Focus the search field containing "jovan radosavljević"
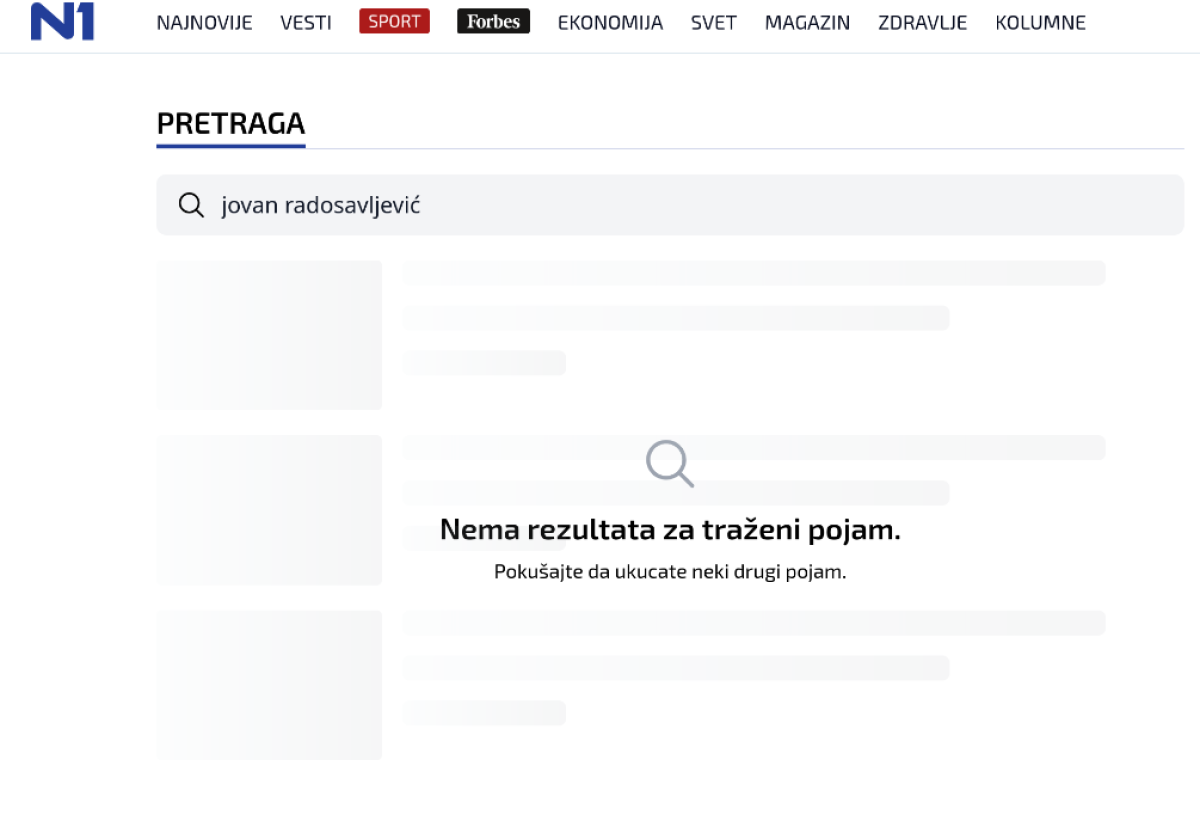Screen dimensions: 1200x821 click(x=670, y=205)
